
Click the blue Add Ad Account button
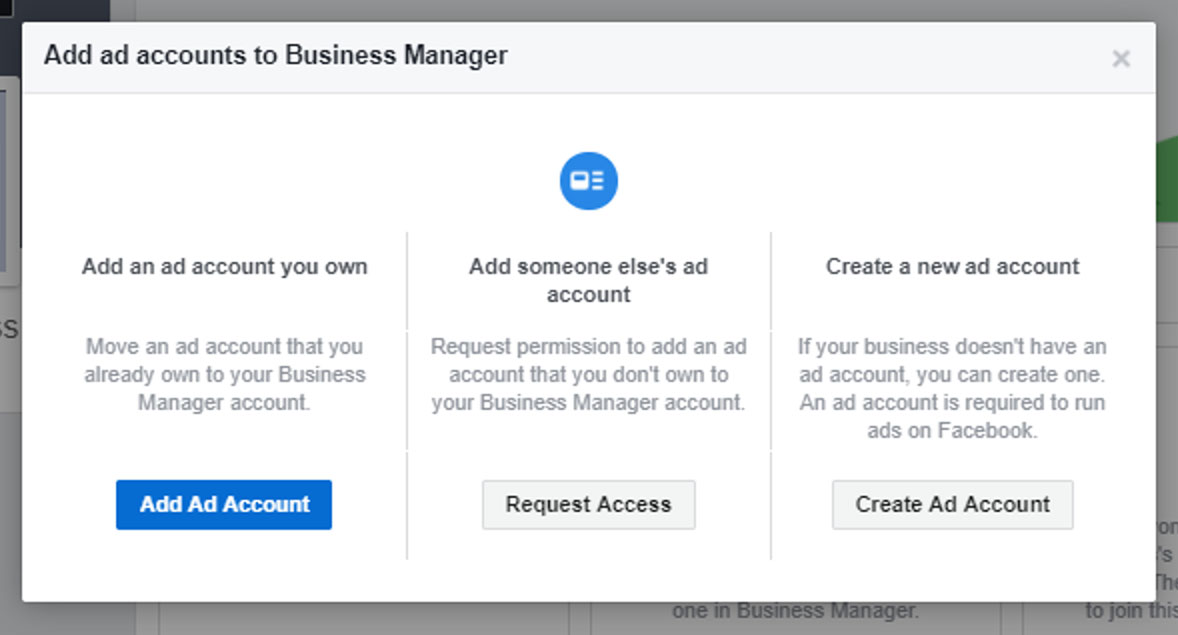point(224,505)
